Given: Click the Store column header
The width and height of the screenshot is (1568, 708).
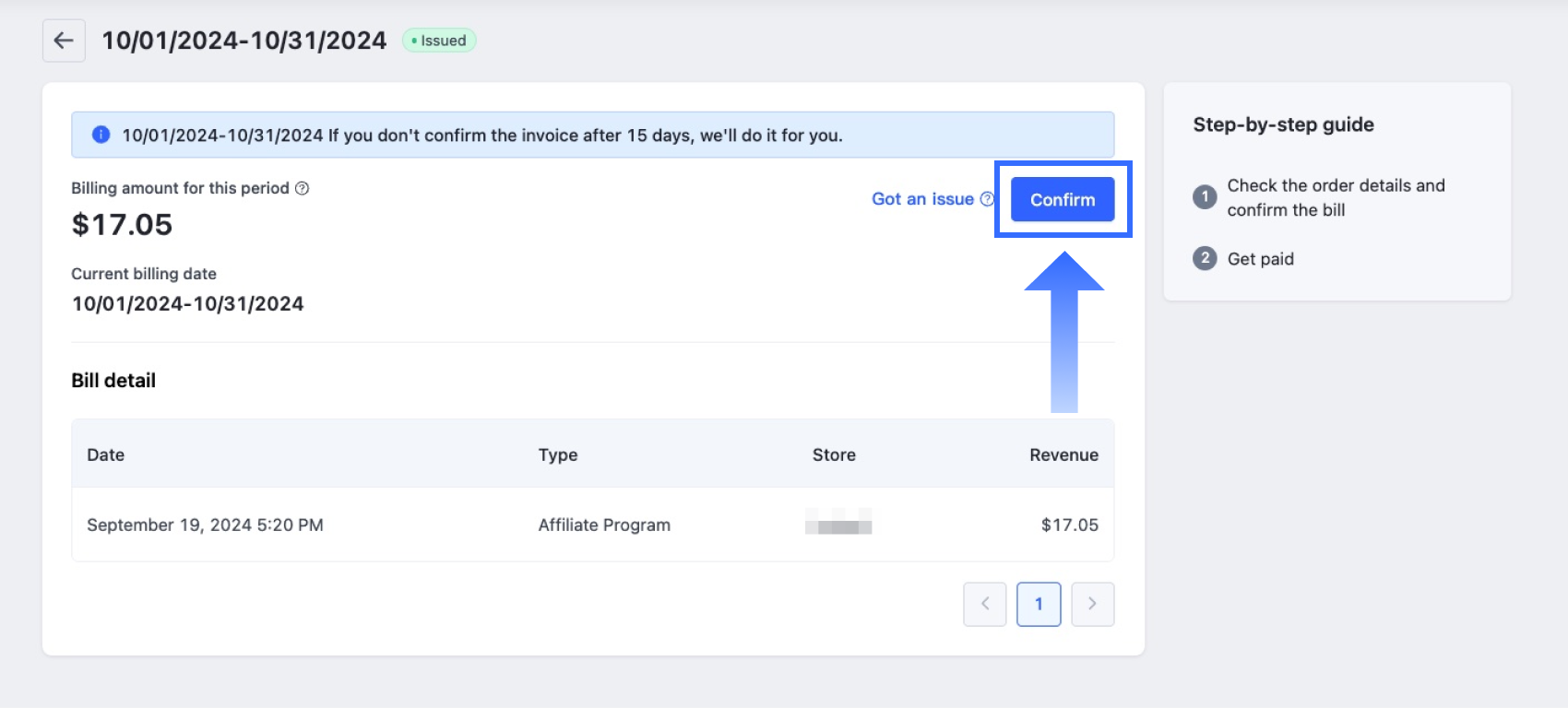Looking at the screenshot, I should 834,454.
